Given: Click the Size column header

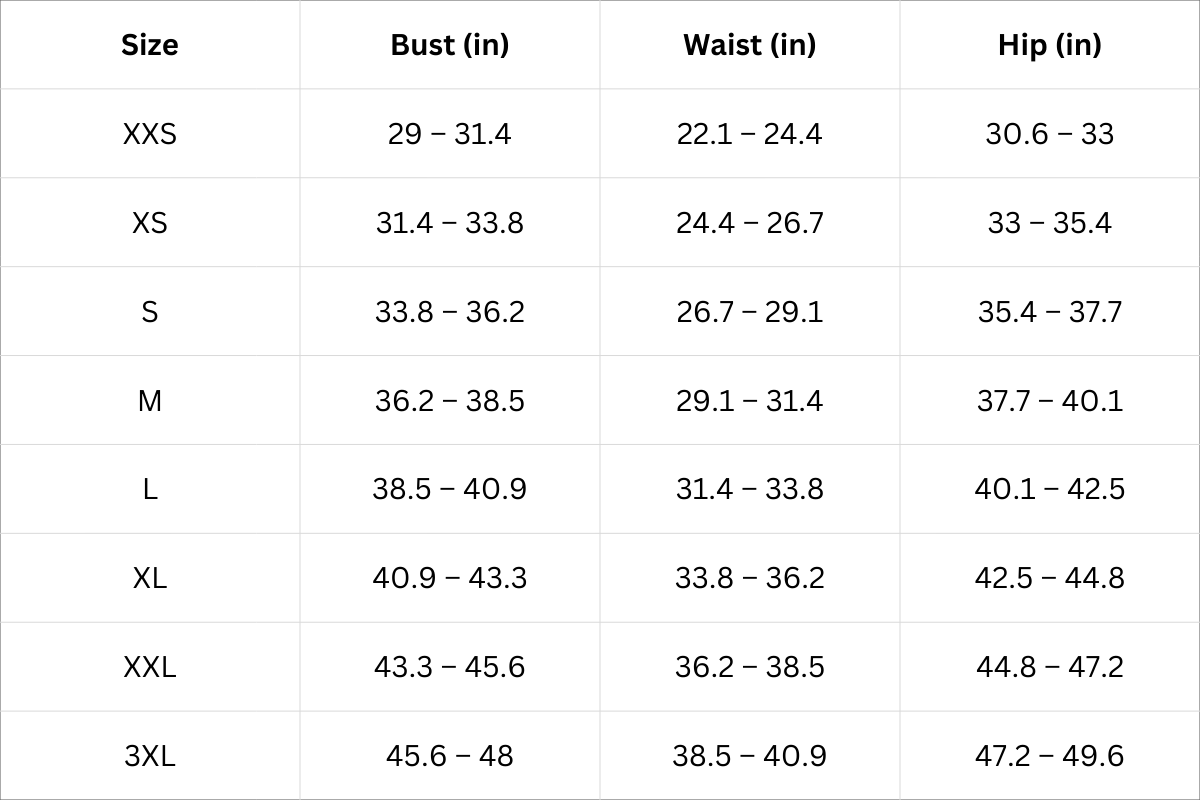Looking at the screenshot, I should pos(150,45).
